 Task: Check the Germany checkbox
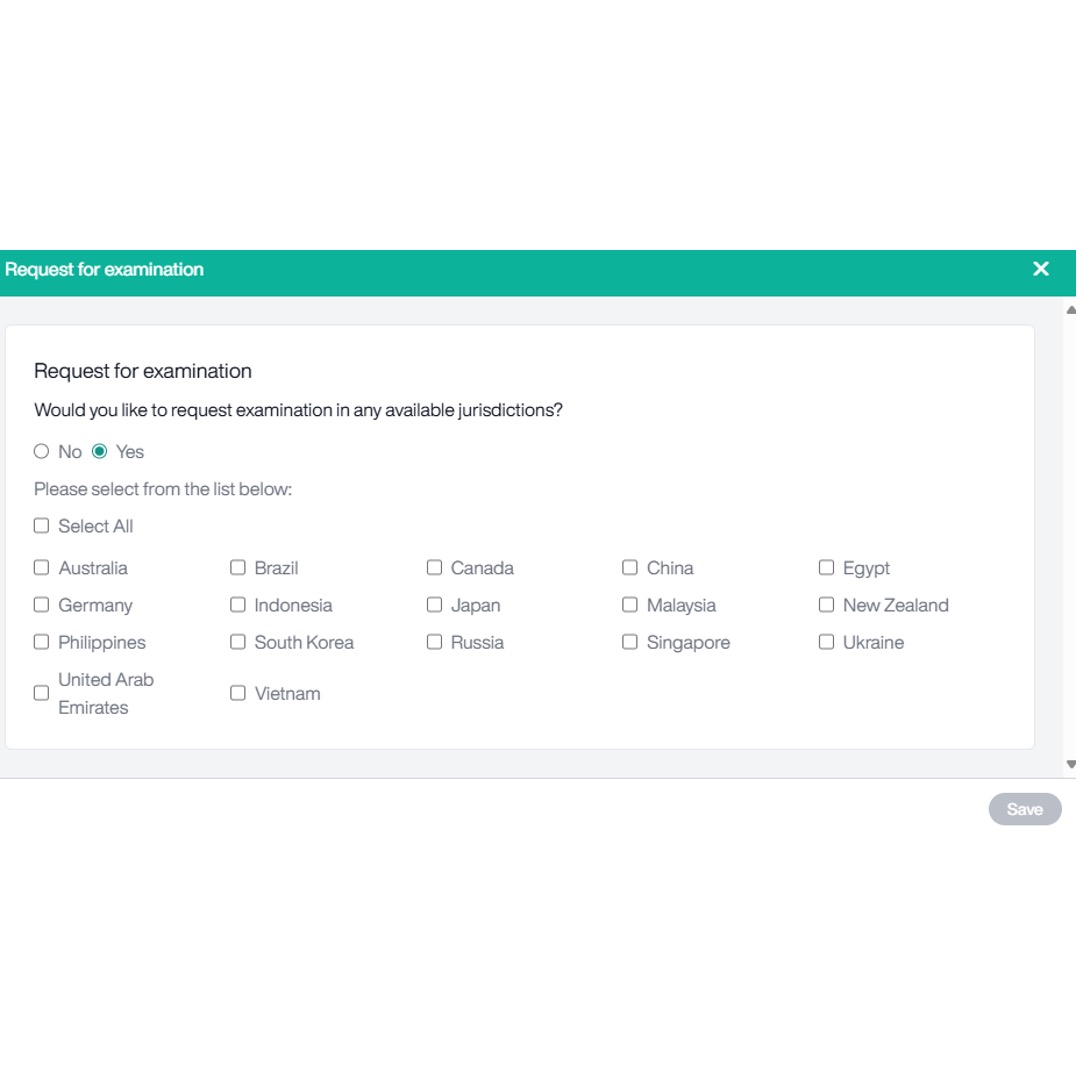coord(41,605)
